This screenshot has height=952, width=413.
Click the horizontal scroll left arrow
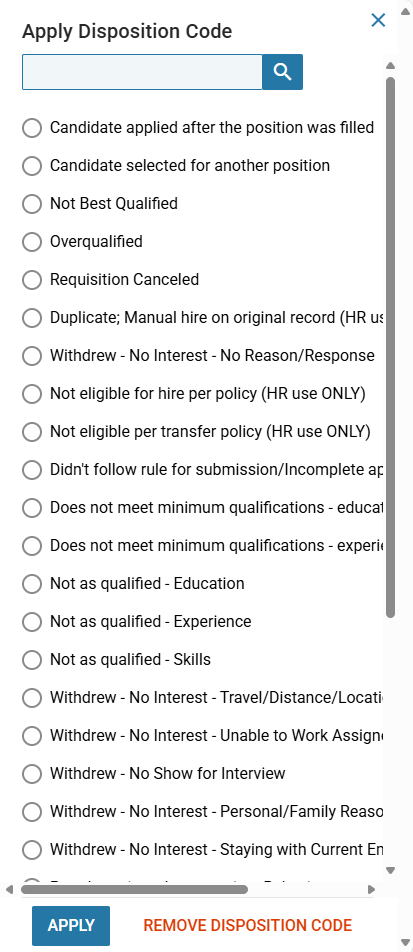[9, 889]
